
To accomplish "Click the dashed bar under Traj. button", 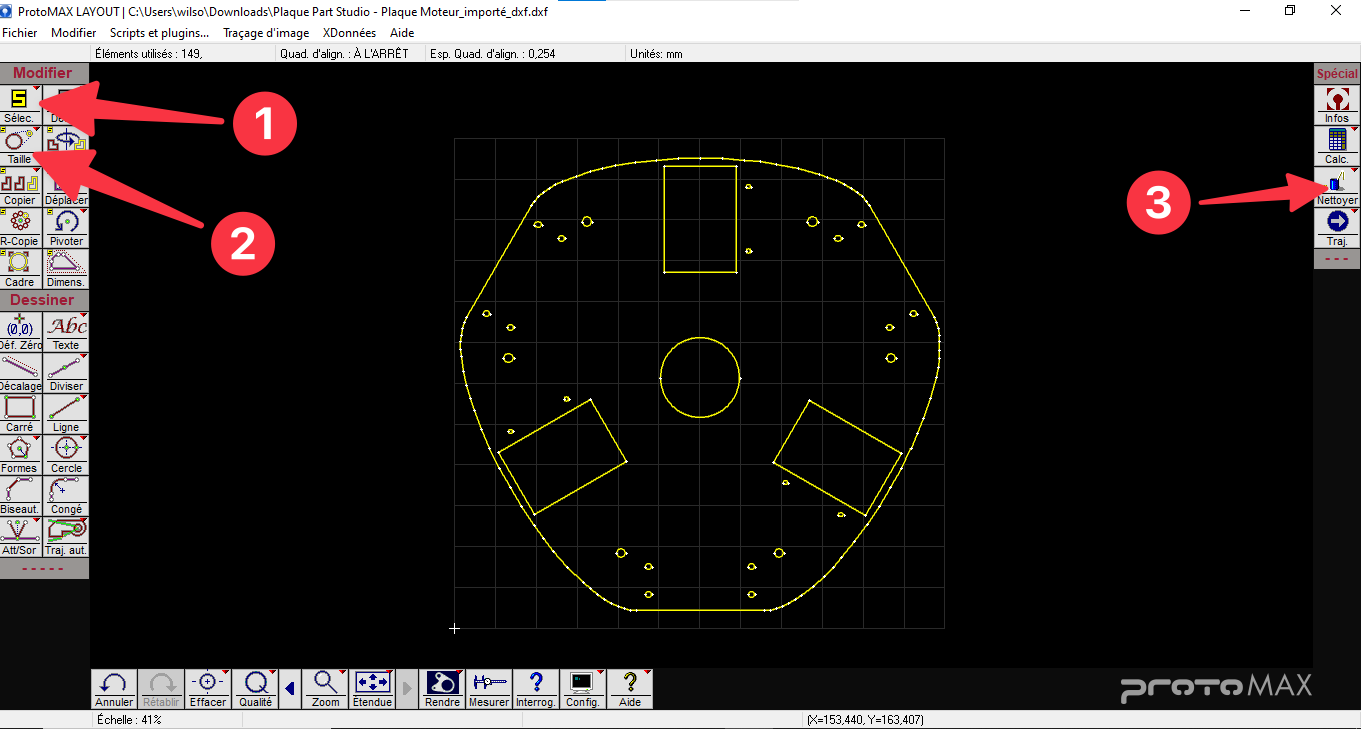I will click(x=1337, y=258).
